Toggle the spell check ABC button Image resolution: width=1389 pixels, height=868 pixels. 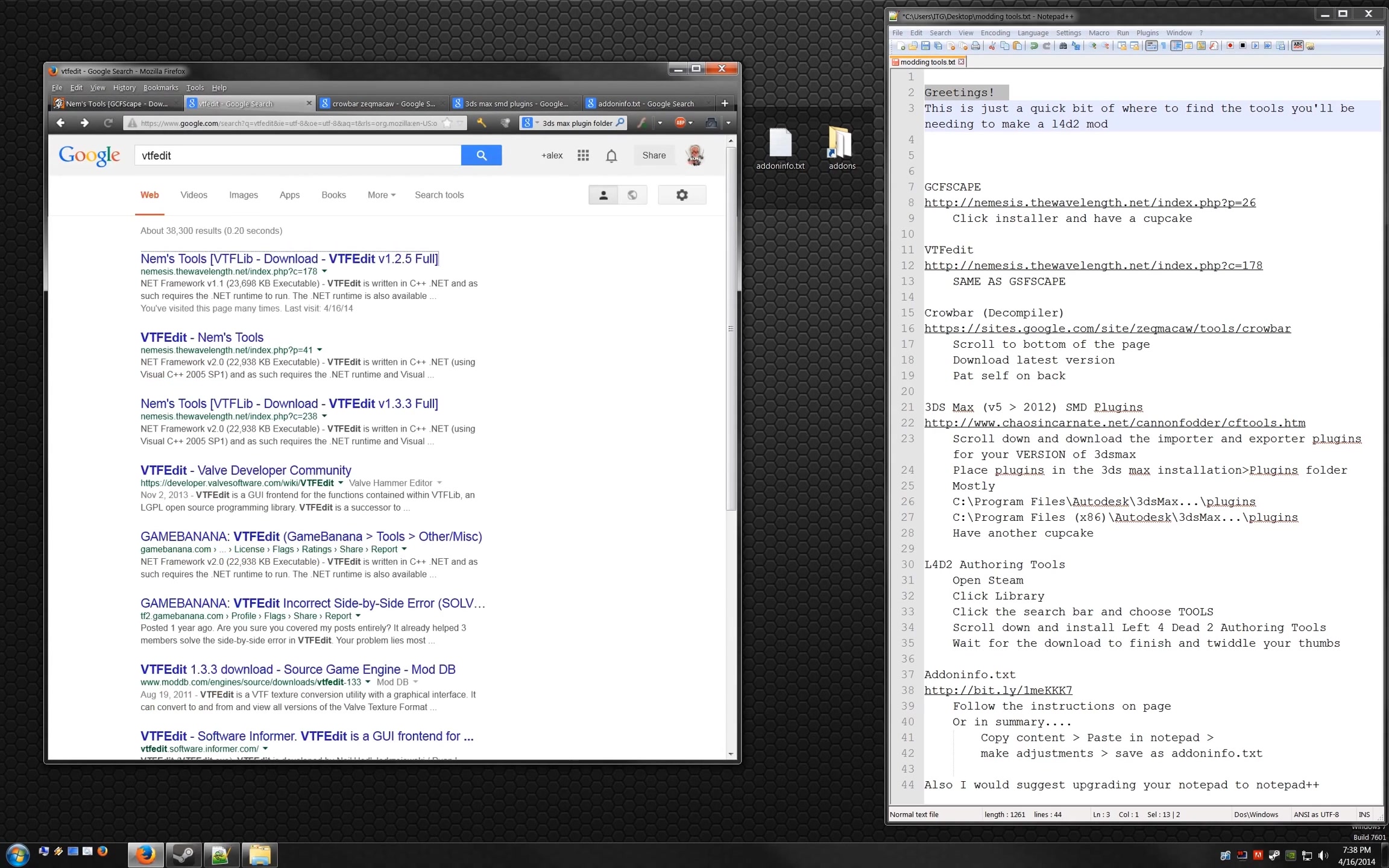click(1297, 46)
